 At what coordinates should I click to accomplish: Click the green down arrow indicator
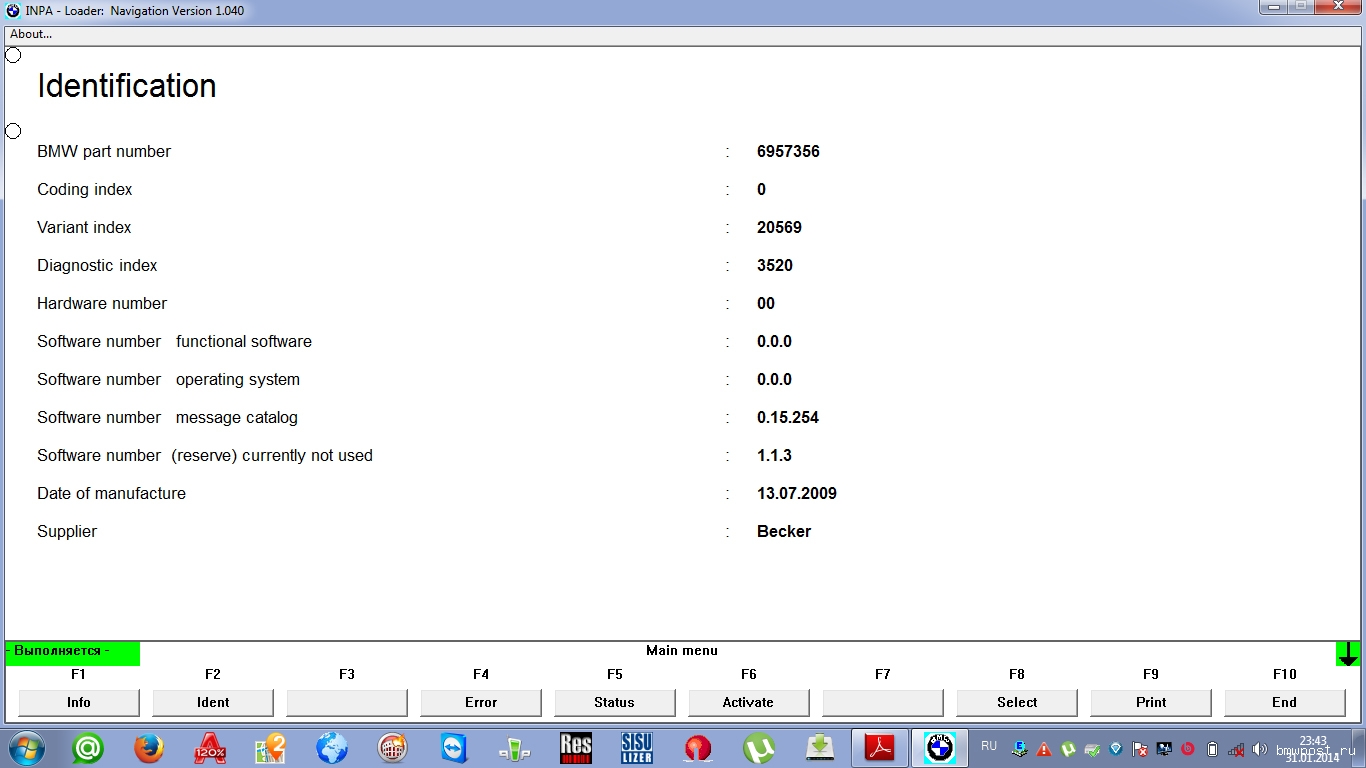pyautogui.click(x=1348, y=654)
